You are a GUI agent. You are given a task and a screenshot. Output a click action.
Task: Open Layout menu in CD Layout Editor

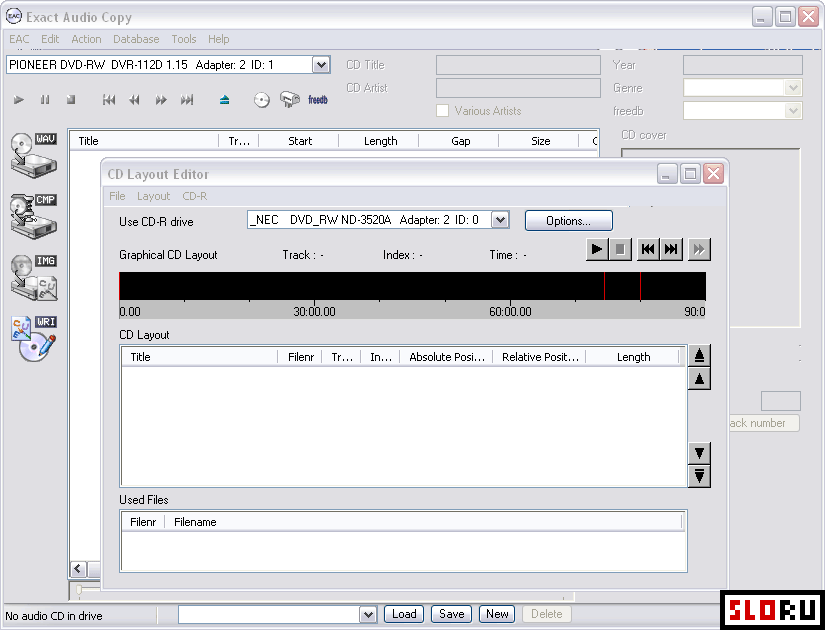point(153,196)
